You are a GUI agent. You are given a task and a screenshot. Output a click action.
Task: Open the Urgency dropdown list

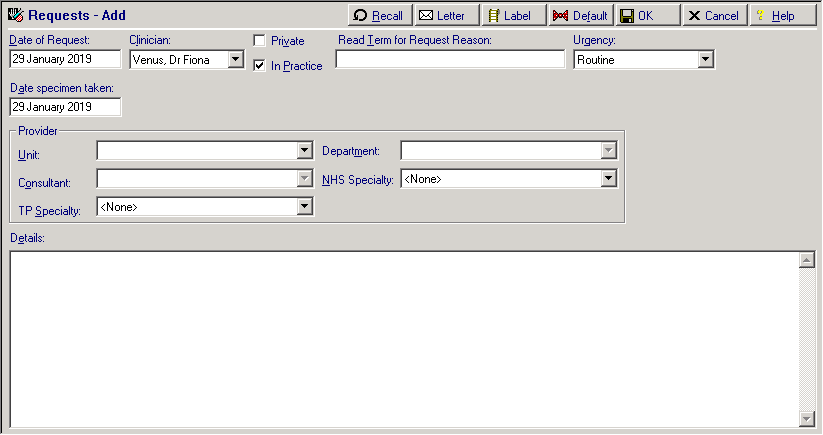705,60
